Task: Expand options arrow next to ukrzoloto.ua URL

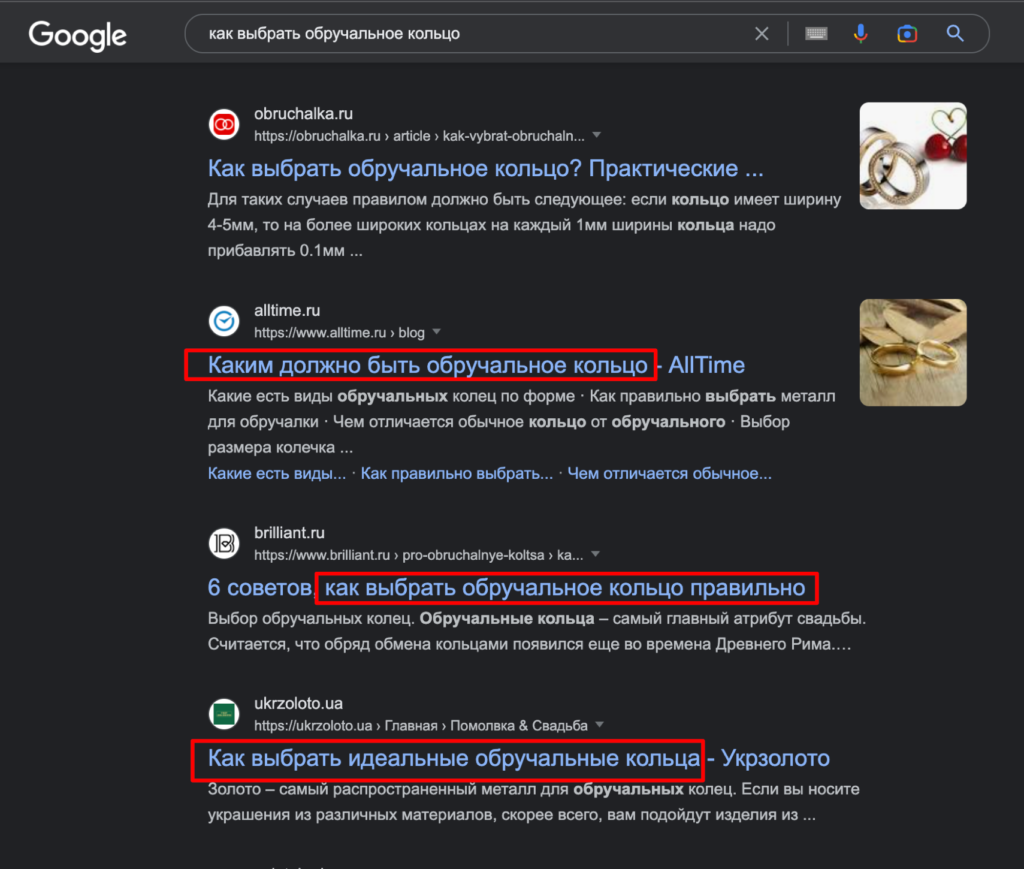Action: (x=599, y=725)
